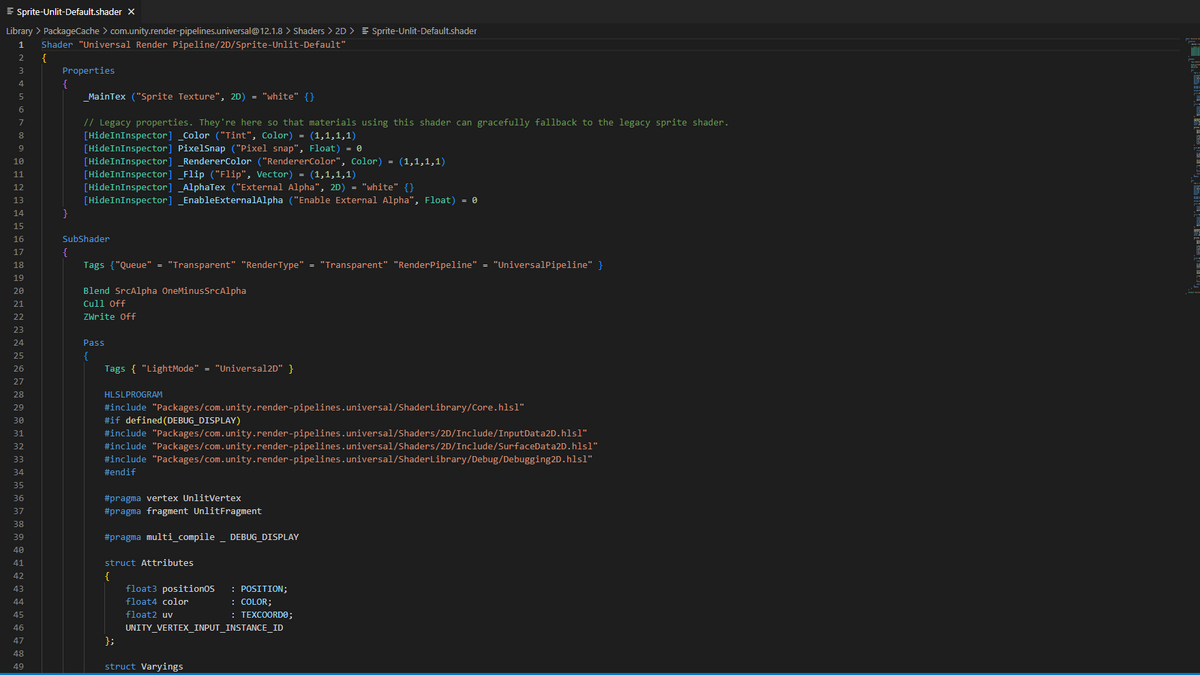1200x675 pixels.
Task: Click _Color in the Tint property line
Action: pyautogui.click(x=193, y=136)
